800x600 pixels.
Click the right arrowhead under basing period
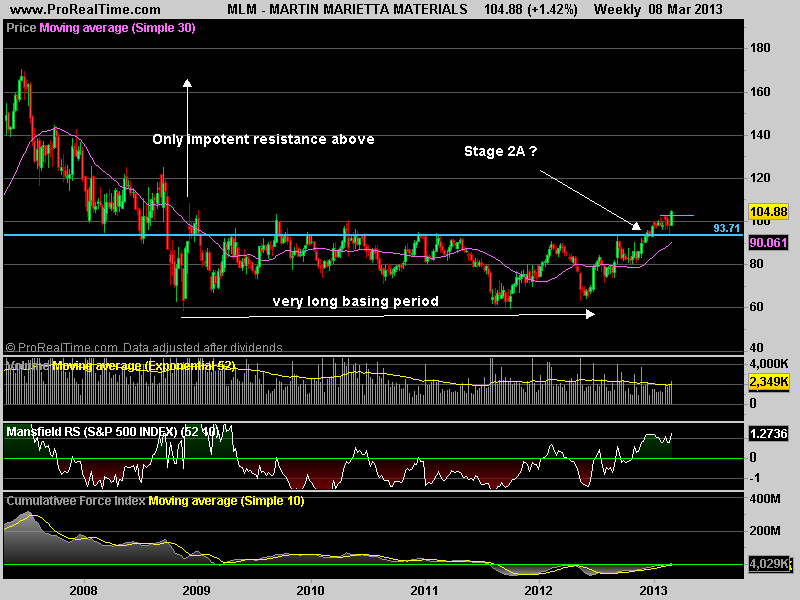(590, 314)
